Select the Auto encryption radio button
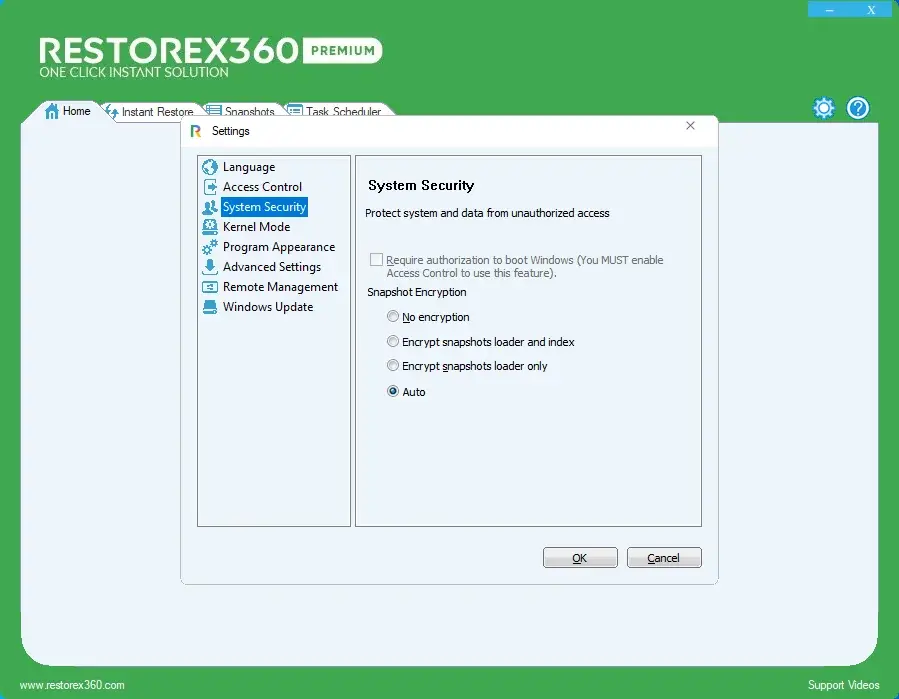The width and height of the screenshot is (899, 699). (393, 392)
